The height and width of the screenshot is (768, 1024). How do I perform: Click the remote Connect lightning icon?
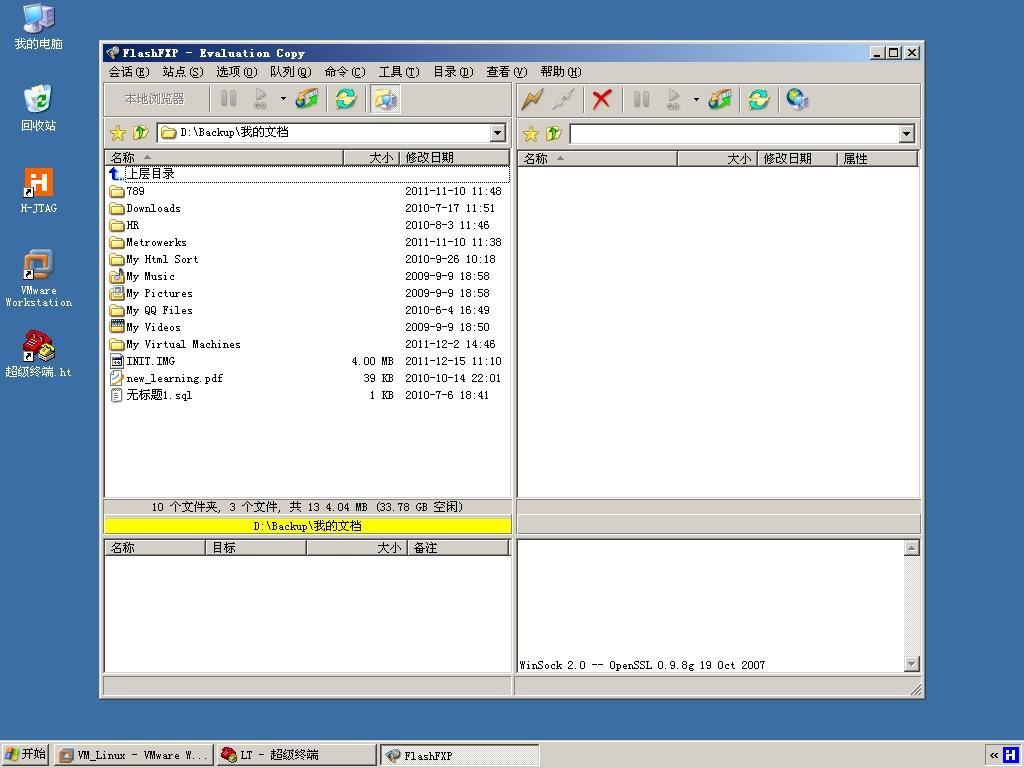click(x=533, y=99)
